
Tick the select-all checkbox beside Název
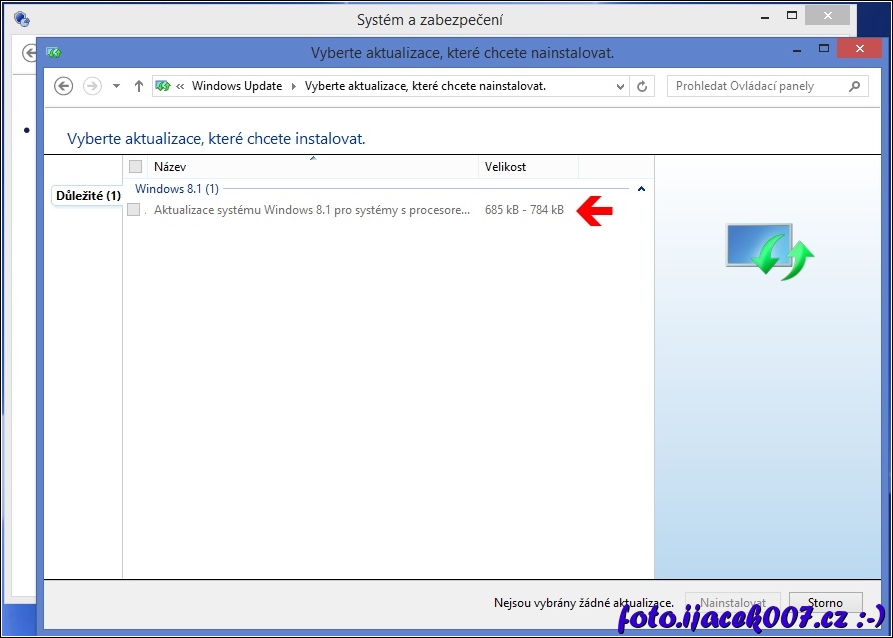tap(136, 167)
